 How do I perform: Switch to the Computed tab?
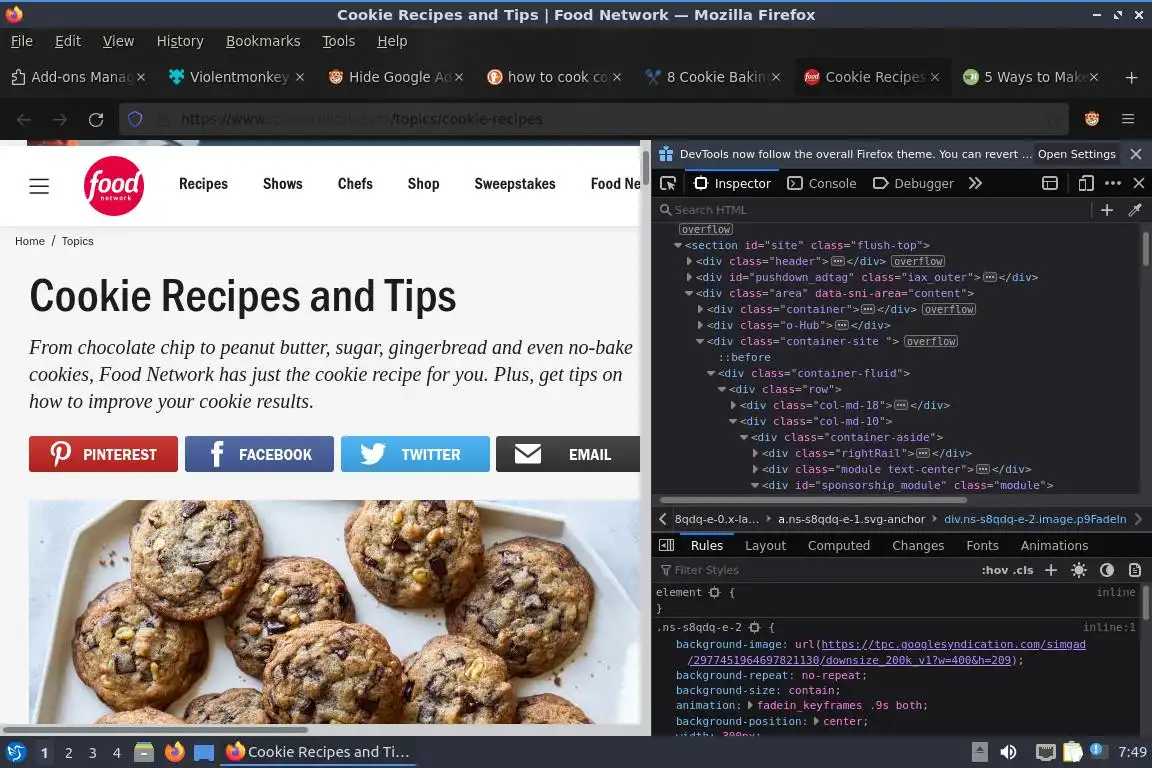839,545
